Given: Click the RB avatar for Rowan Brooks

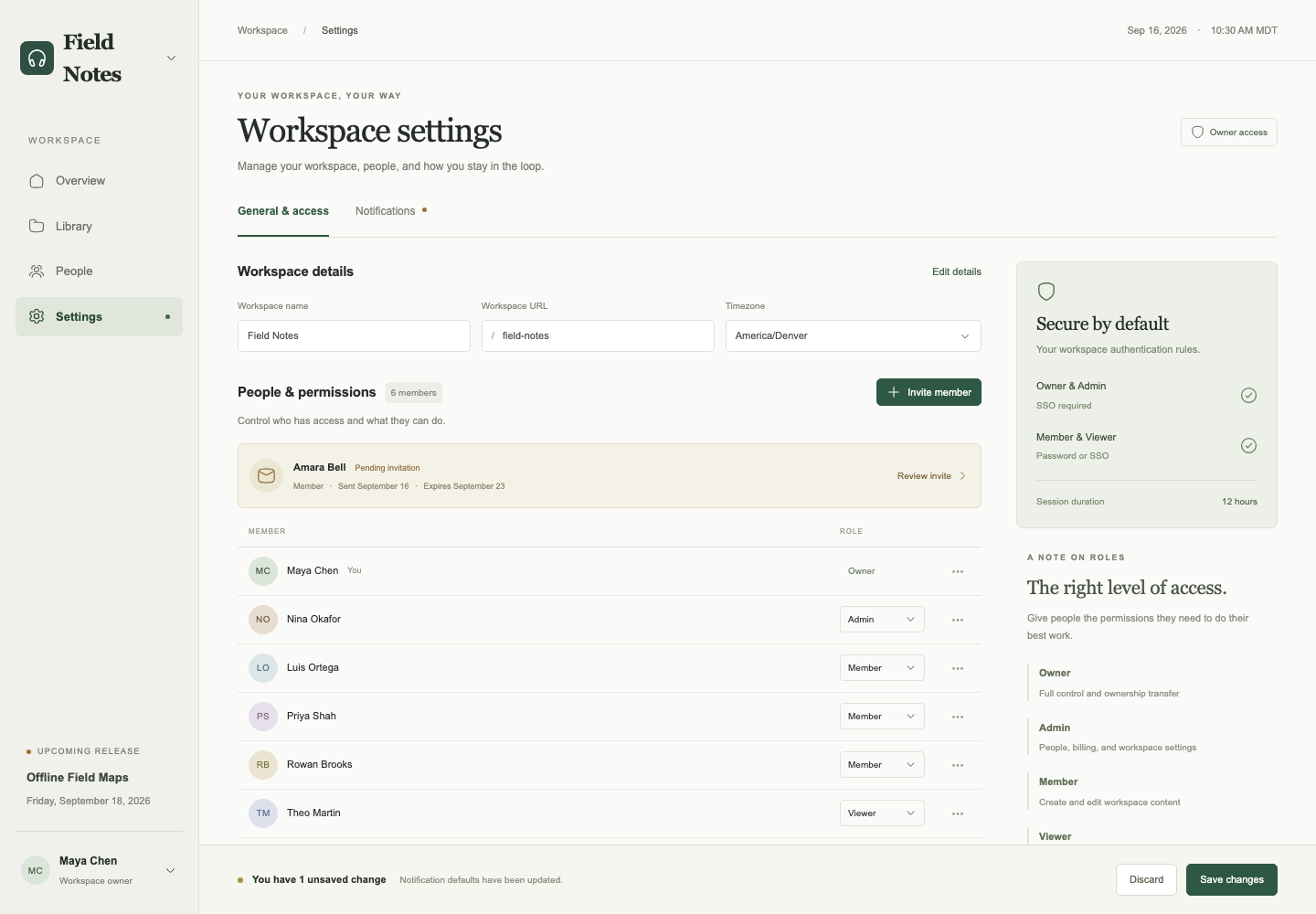Looking at the screenshot, I should point(263,765).
